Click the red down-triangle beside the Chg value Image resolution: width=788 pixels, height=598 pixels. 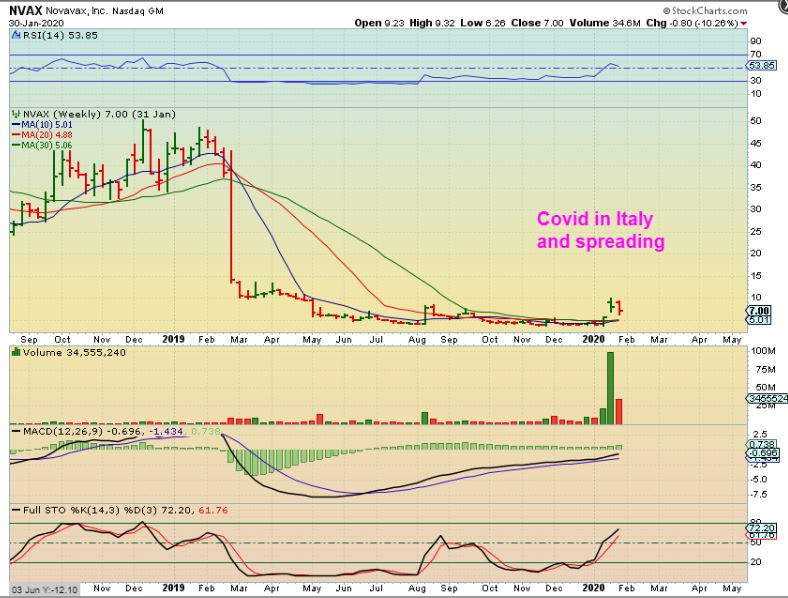click(x=744, y=24)
